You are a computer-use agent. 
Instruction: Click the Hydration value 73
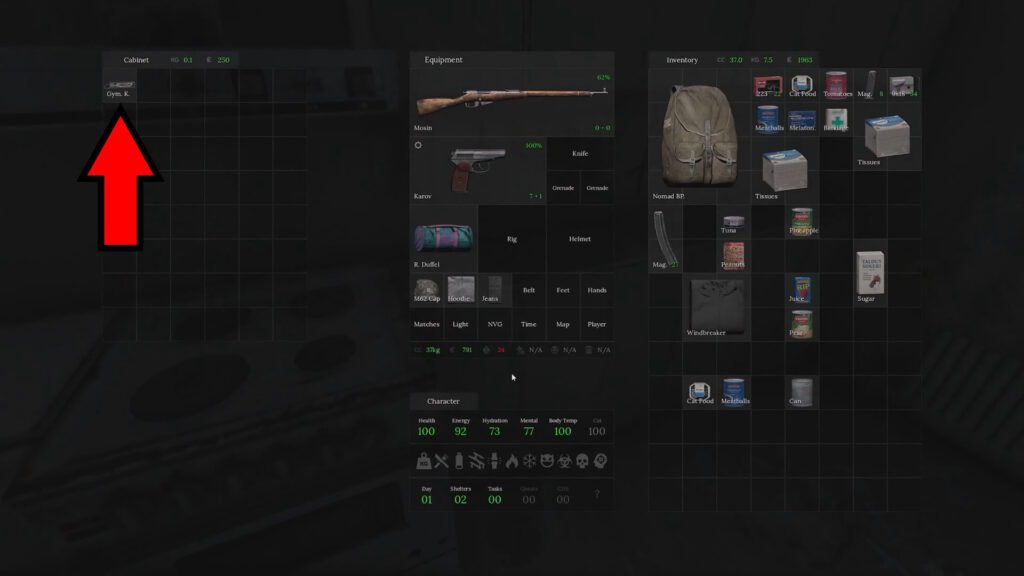click(x=494, y=431)
